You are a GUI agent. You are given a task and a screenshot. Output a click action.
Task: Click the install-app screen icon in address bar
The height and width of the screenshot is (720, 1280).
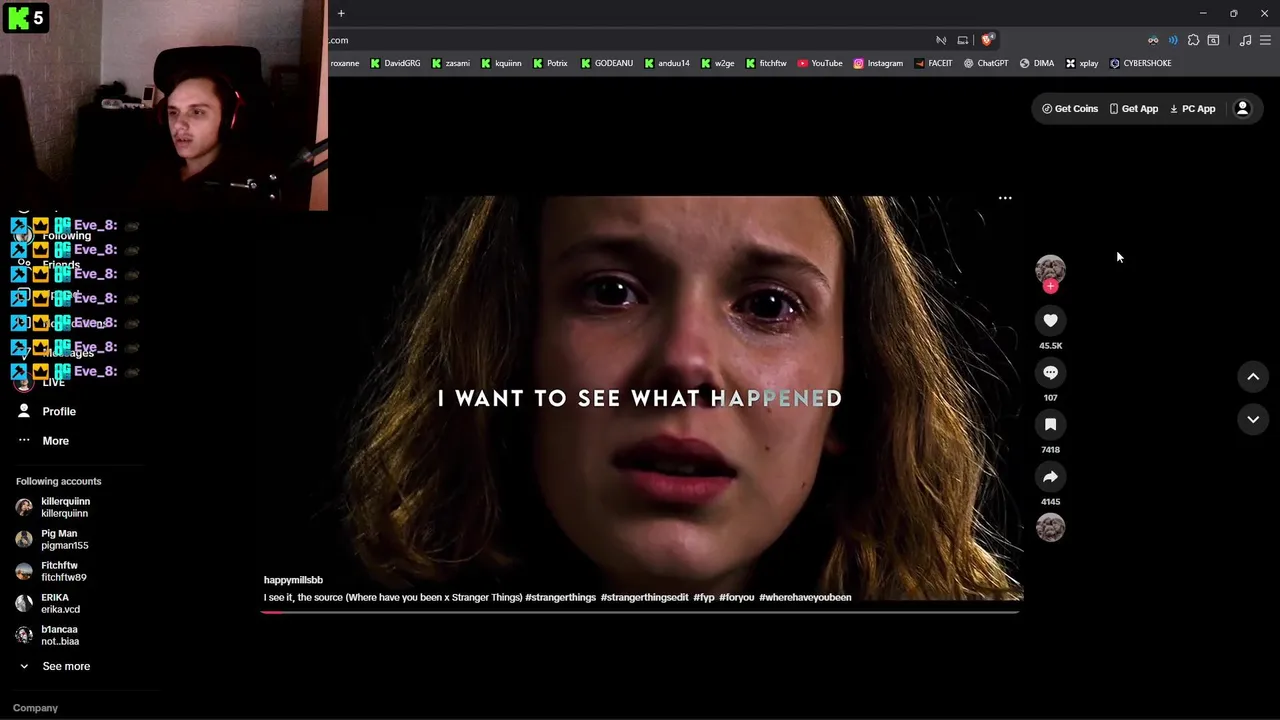963,40
